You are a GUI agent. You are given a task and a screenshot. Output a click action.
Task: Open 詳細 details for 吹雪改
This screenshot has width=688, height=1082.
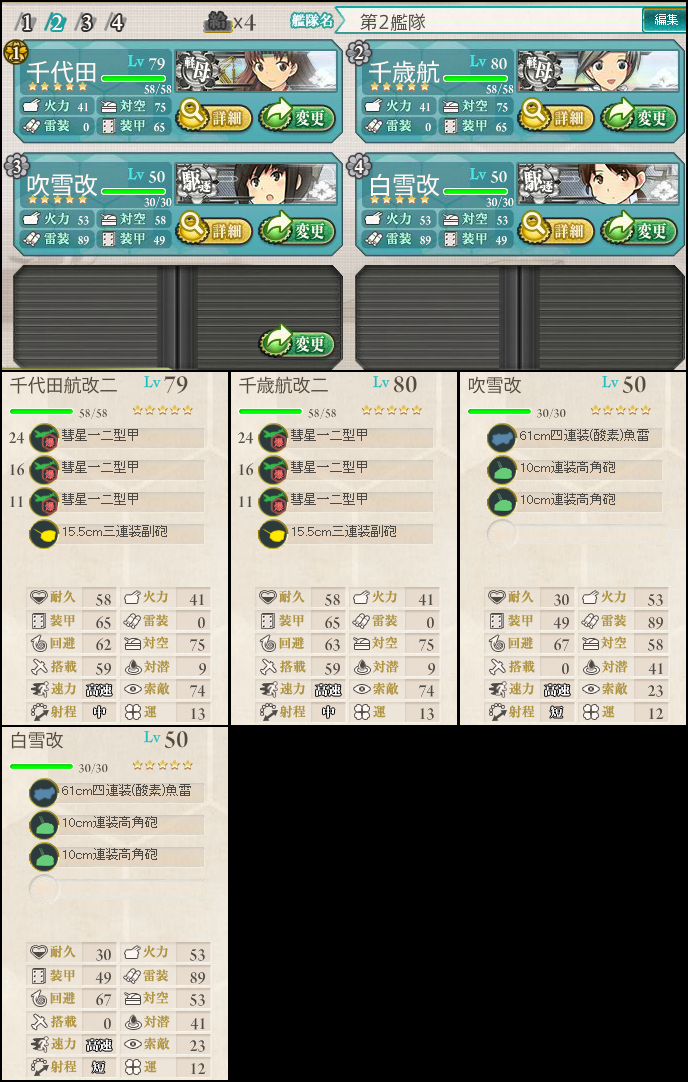pyautogui.click(x=215, y=230)
